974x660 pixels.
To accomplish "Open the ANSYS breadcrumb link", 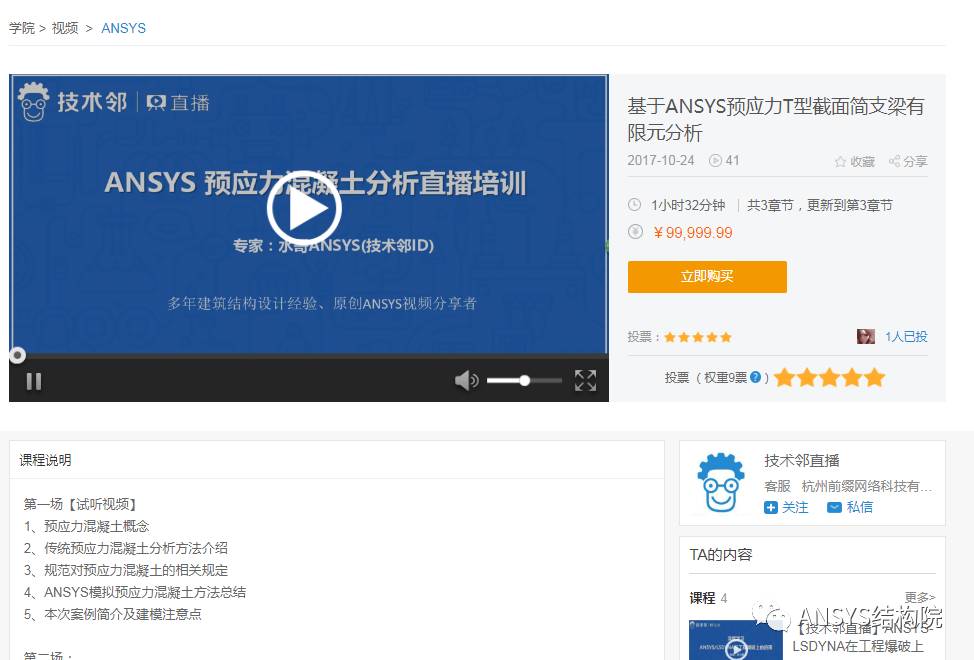I will coord(124,28).
